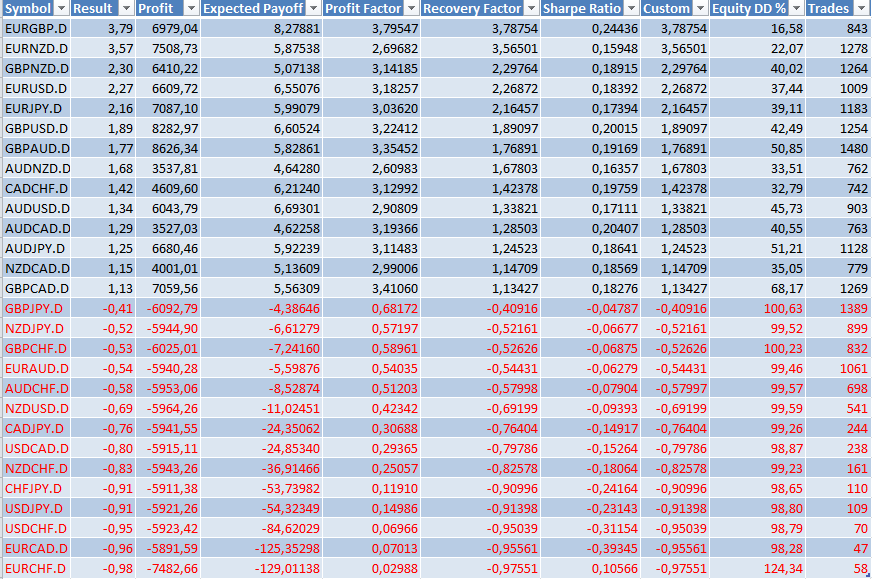Select the Sharpe Ratio header cell
Screen dimensions: 872x579
590,8
